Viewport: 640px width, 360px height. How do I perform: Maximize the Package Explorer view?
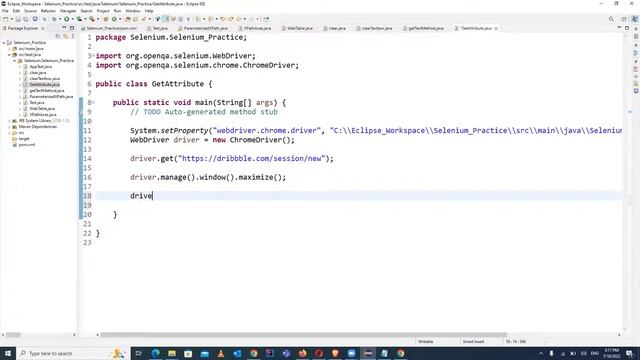[72, 28]
